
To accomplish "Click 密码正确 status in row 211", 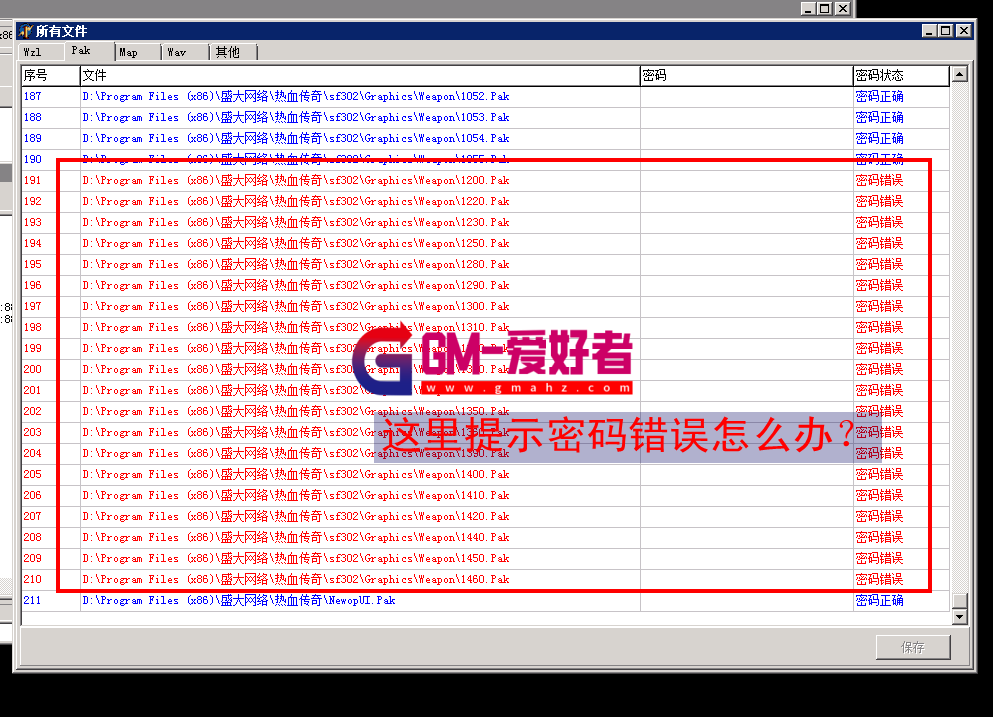I will [x=879, y=600].
